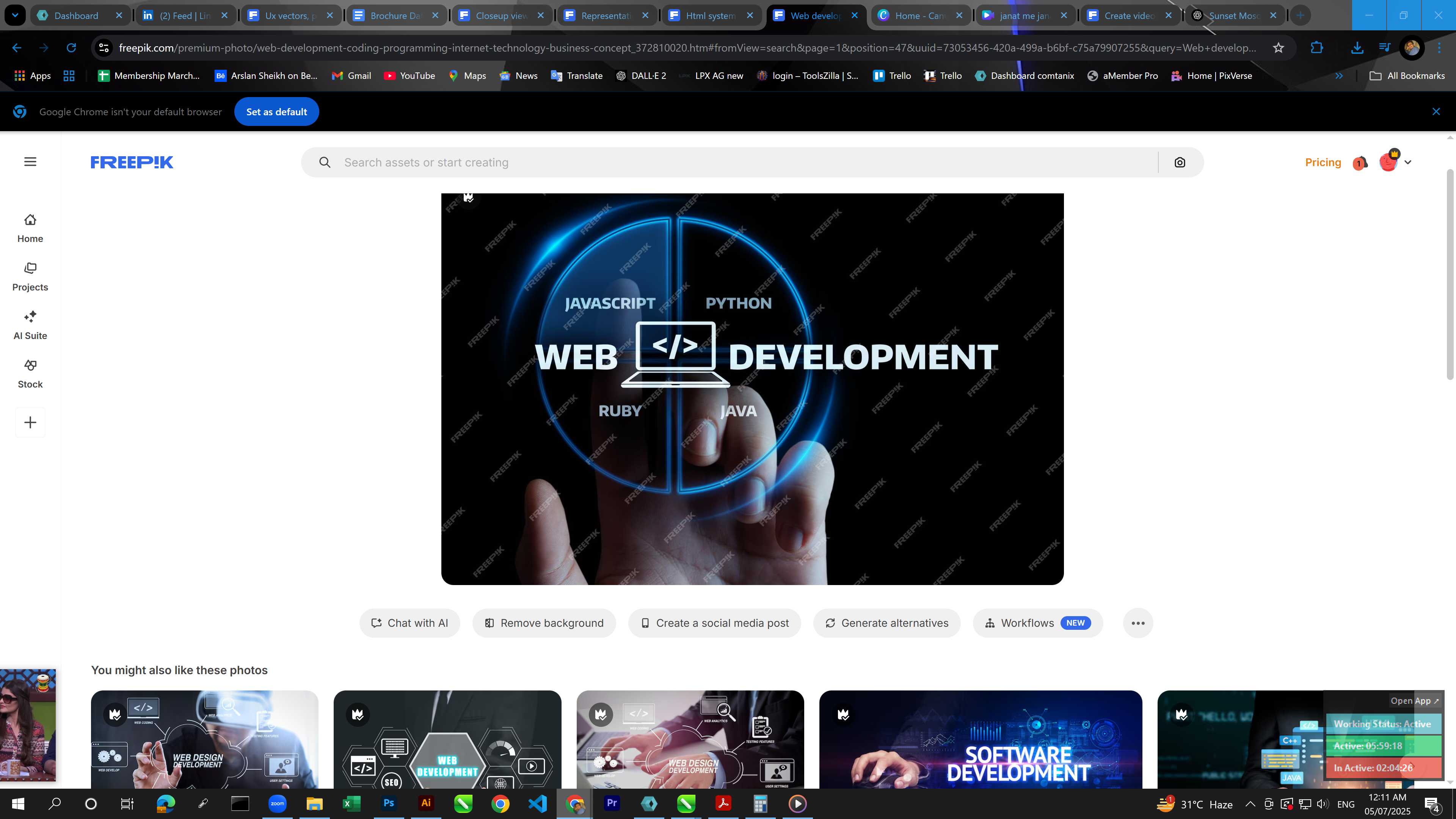Click Set as default button

click(x=276, y=112)
